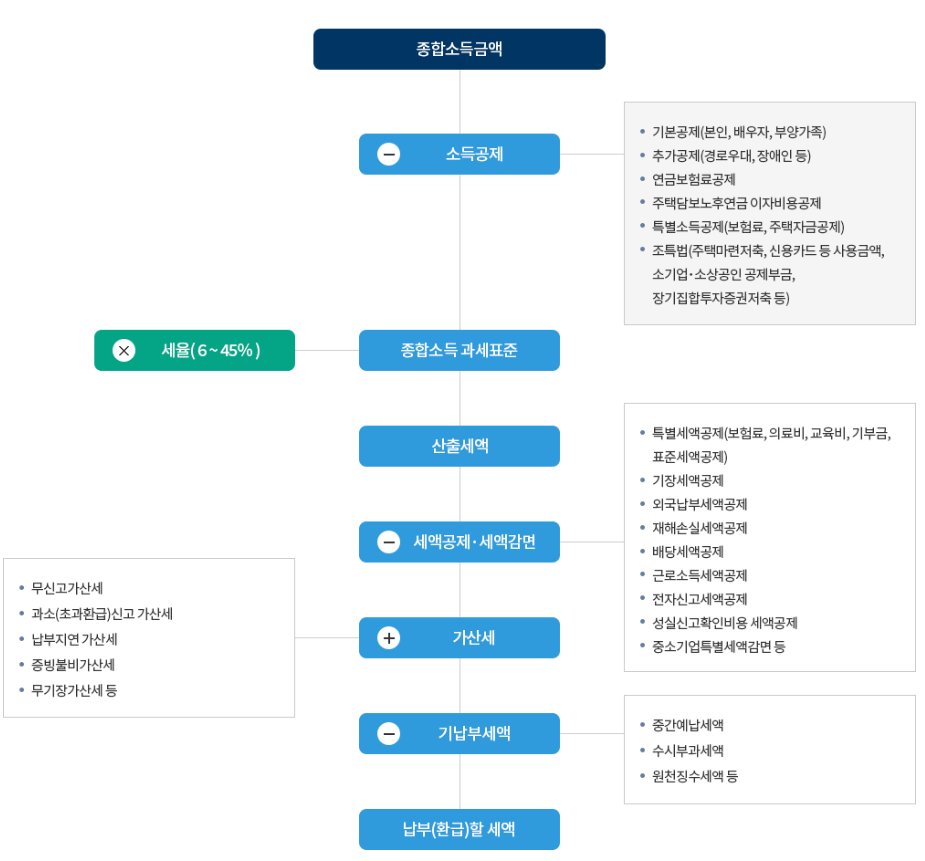Click 특별세액공제(보험료, 의료비, 교육비, 기부금 line
The image size is (925, 861).
point(772,433)
